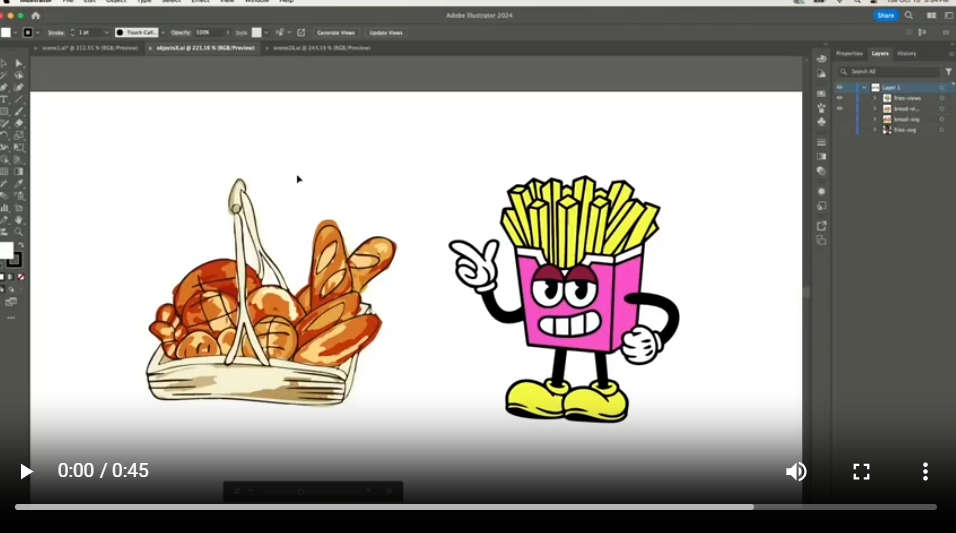The width and height of the screenshot is (956, 533).
Task: Click the video progress bar
Action: point(476,507)
